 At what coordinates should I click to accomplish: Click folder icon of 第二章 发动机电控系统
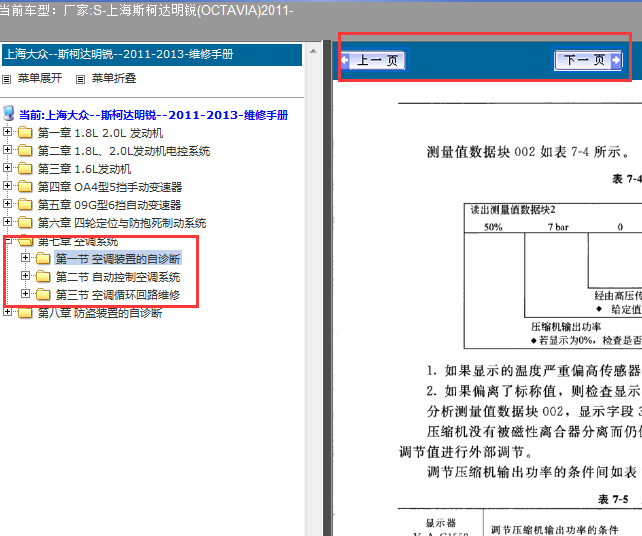[25, 151]
